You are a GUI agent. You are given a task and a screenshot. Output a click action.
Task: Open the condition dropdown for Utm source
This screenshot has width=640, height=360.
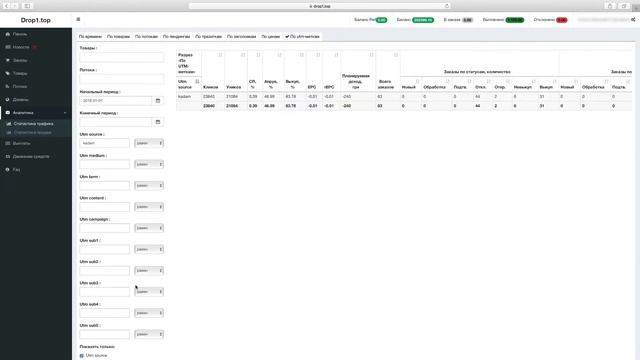149,143
